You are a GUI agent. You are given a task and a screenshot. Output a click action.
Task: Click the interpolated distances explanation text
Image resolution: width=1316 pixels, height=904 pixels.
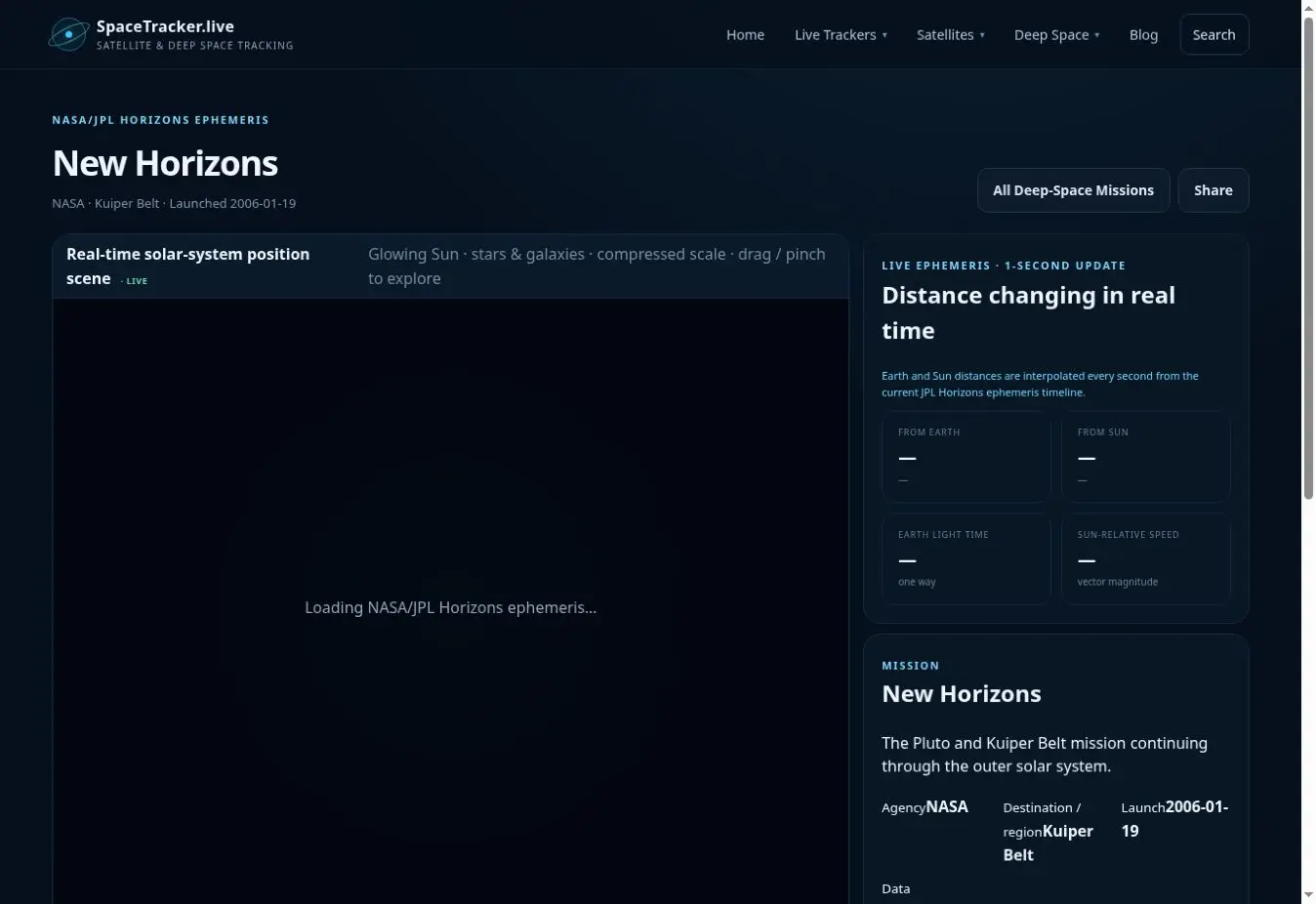coord(1040,384)
